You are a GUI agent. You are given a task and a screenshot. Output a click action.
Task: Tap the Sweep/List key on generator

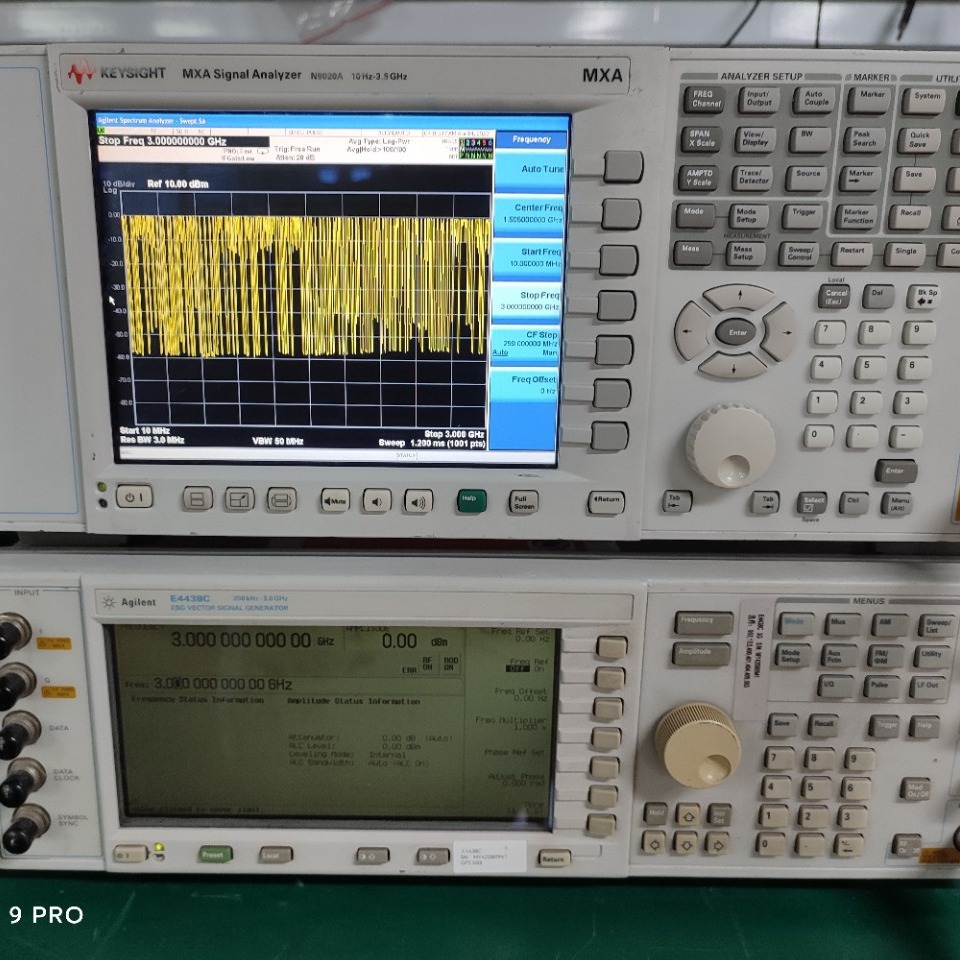936,626
